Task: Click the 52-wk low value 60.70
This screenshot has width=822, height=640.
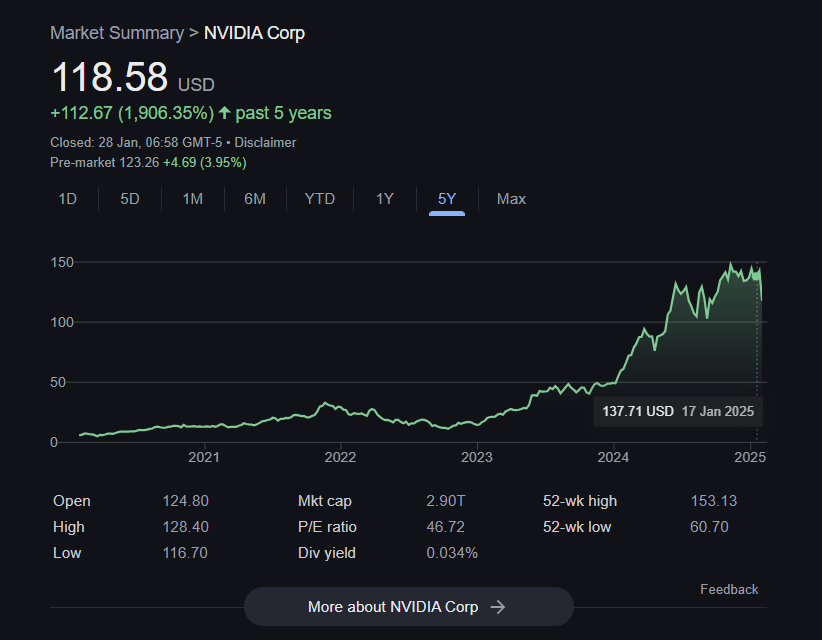Action: click(709, 527)
